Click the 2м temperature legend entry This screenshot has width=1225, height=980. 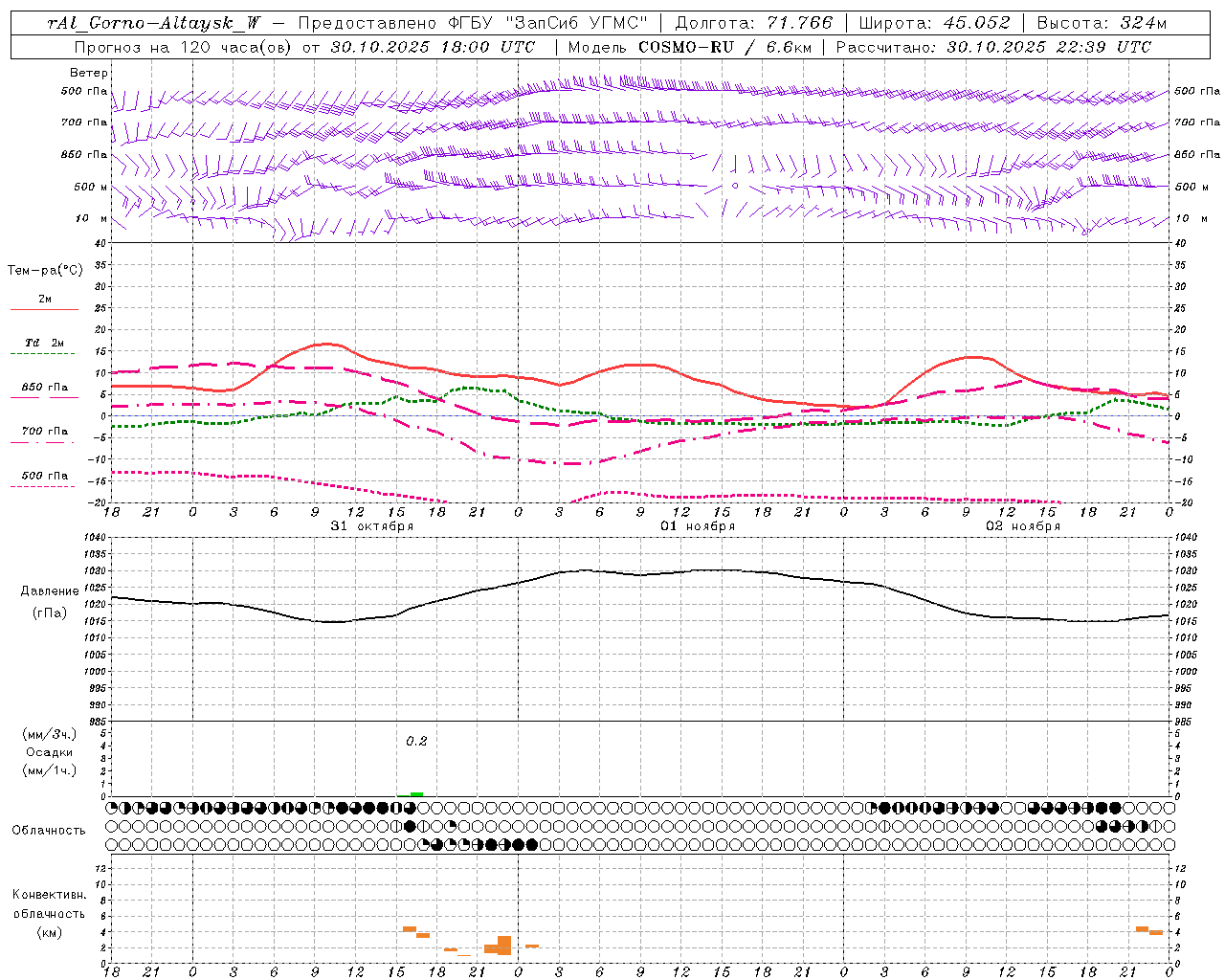pos(45,300)
